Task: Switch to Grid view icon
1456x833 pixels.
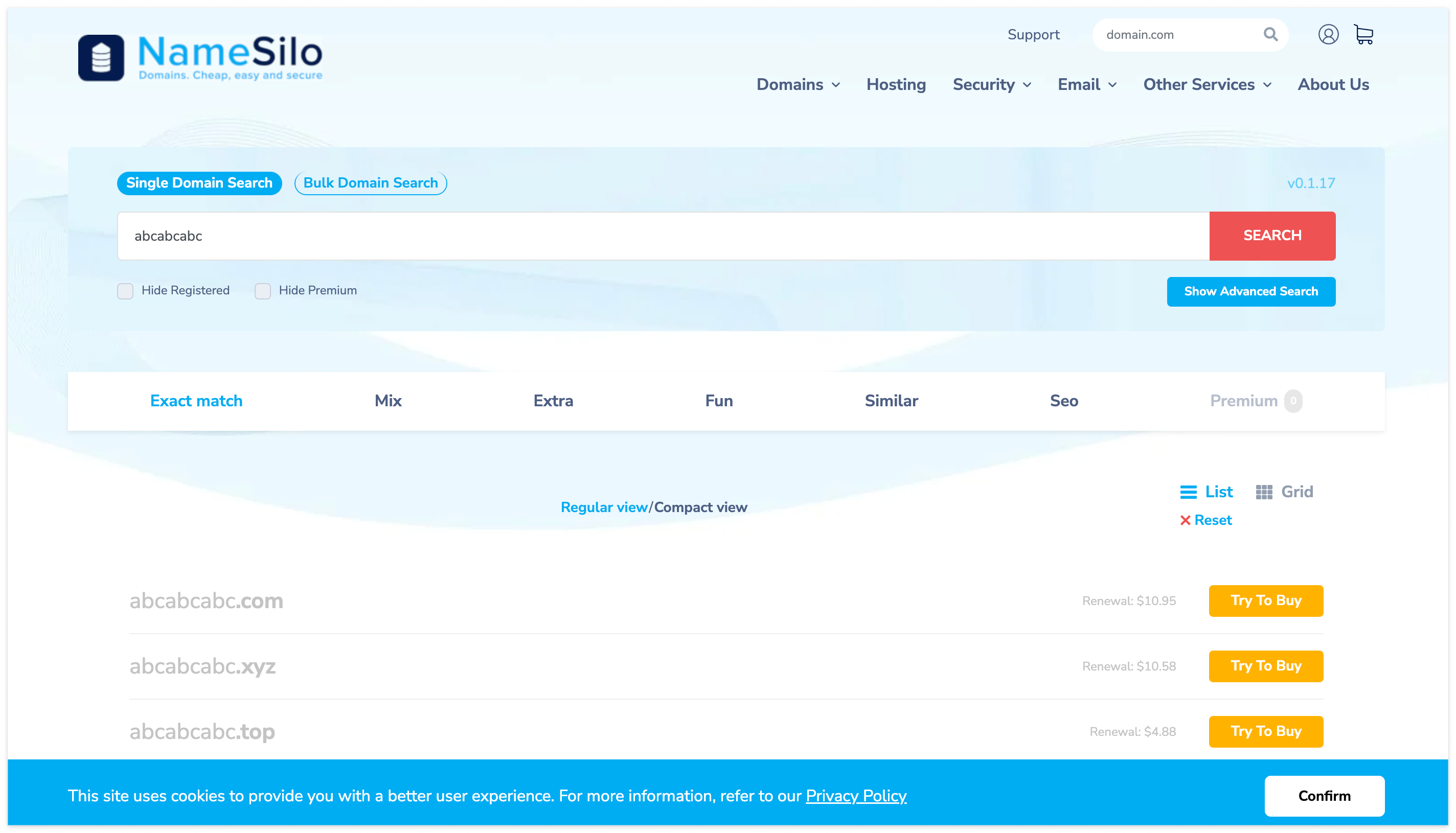Action: (1264, 492)
